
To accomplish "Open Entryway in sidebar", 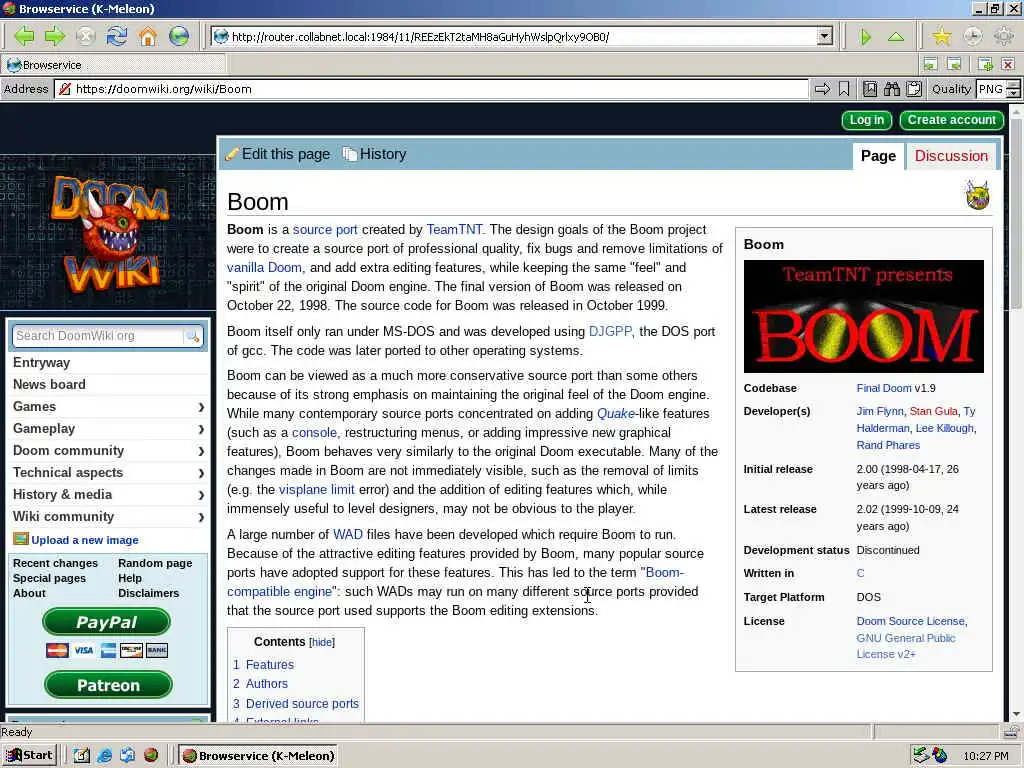I will pos(42,363).
